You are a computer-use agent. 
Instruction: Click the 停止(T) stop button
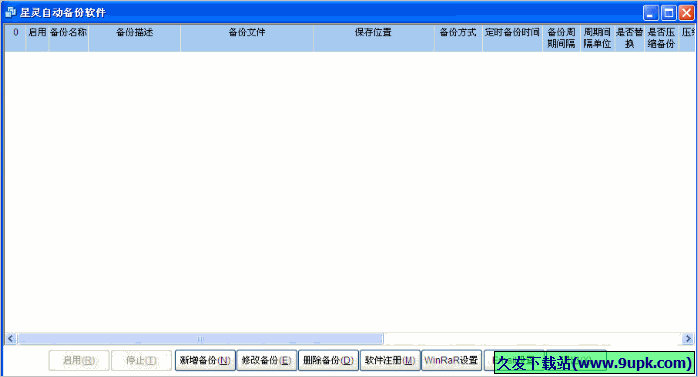click(141, 360)
